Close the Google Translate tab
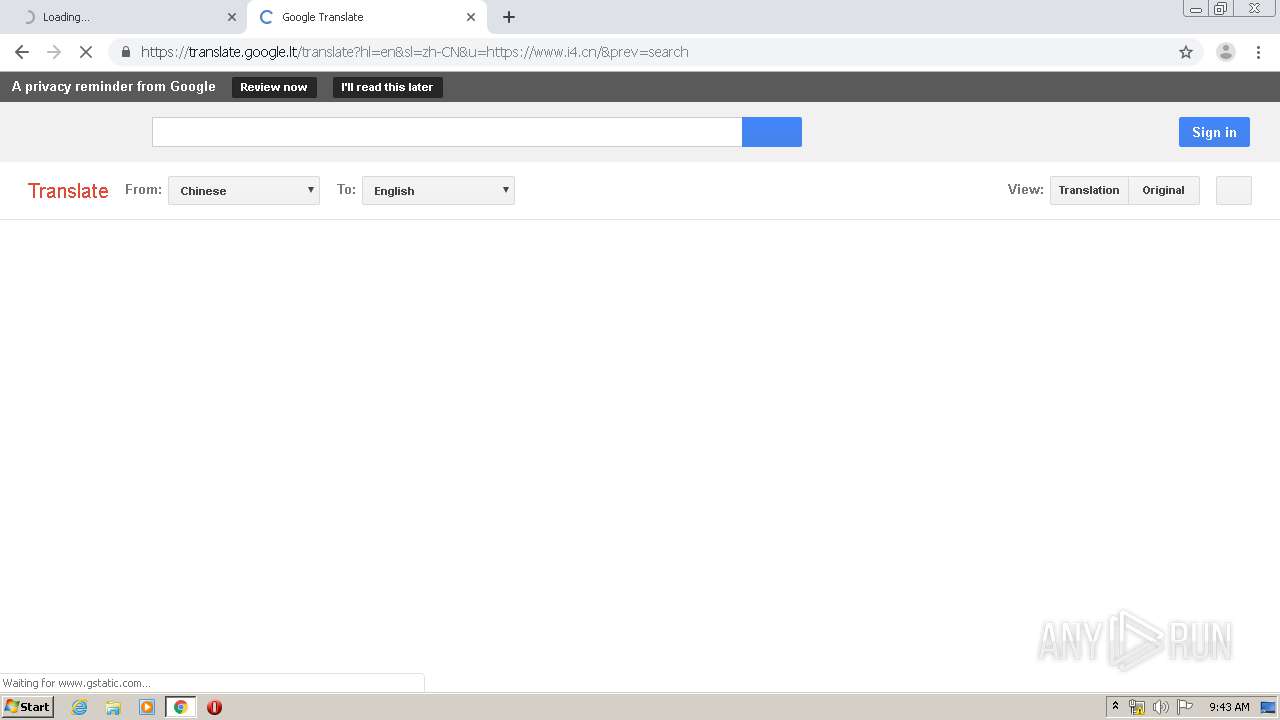1280x720 pixels. tap(471, 17)
